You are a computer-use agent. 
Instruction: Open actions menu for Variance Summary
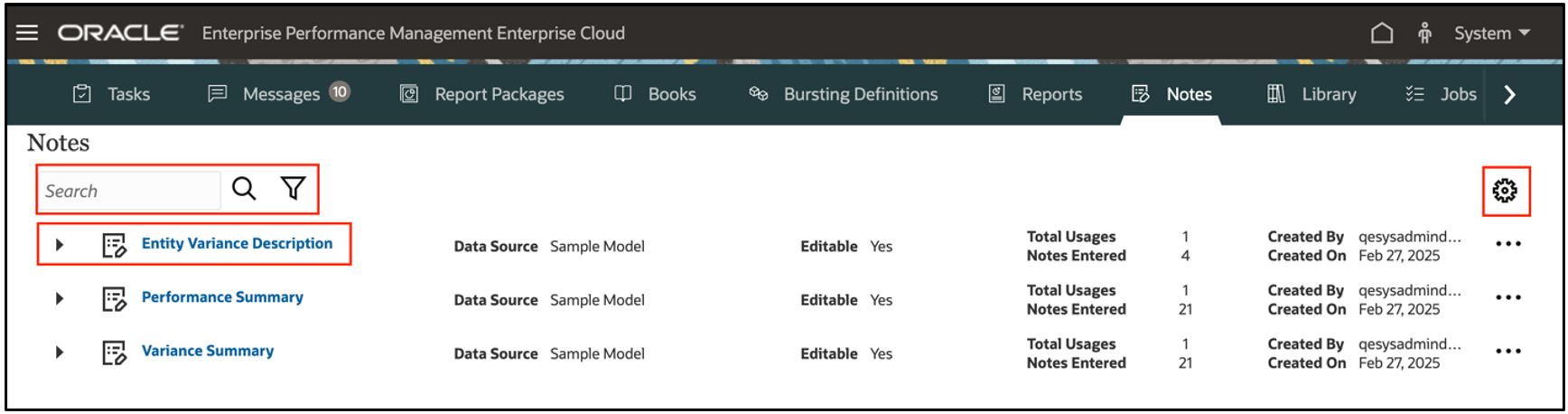(1507, 352)
